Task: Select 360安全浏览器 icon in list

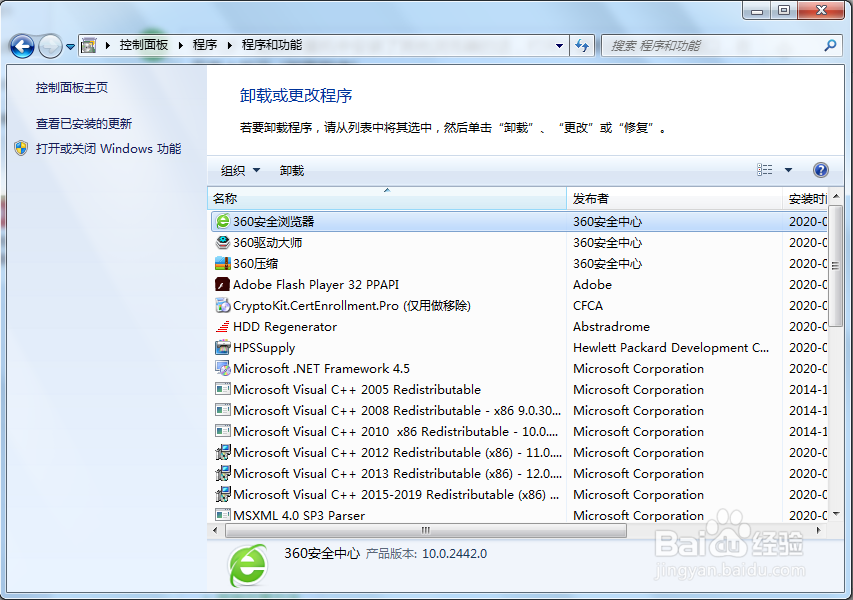Action: (x=222, y=221)
